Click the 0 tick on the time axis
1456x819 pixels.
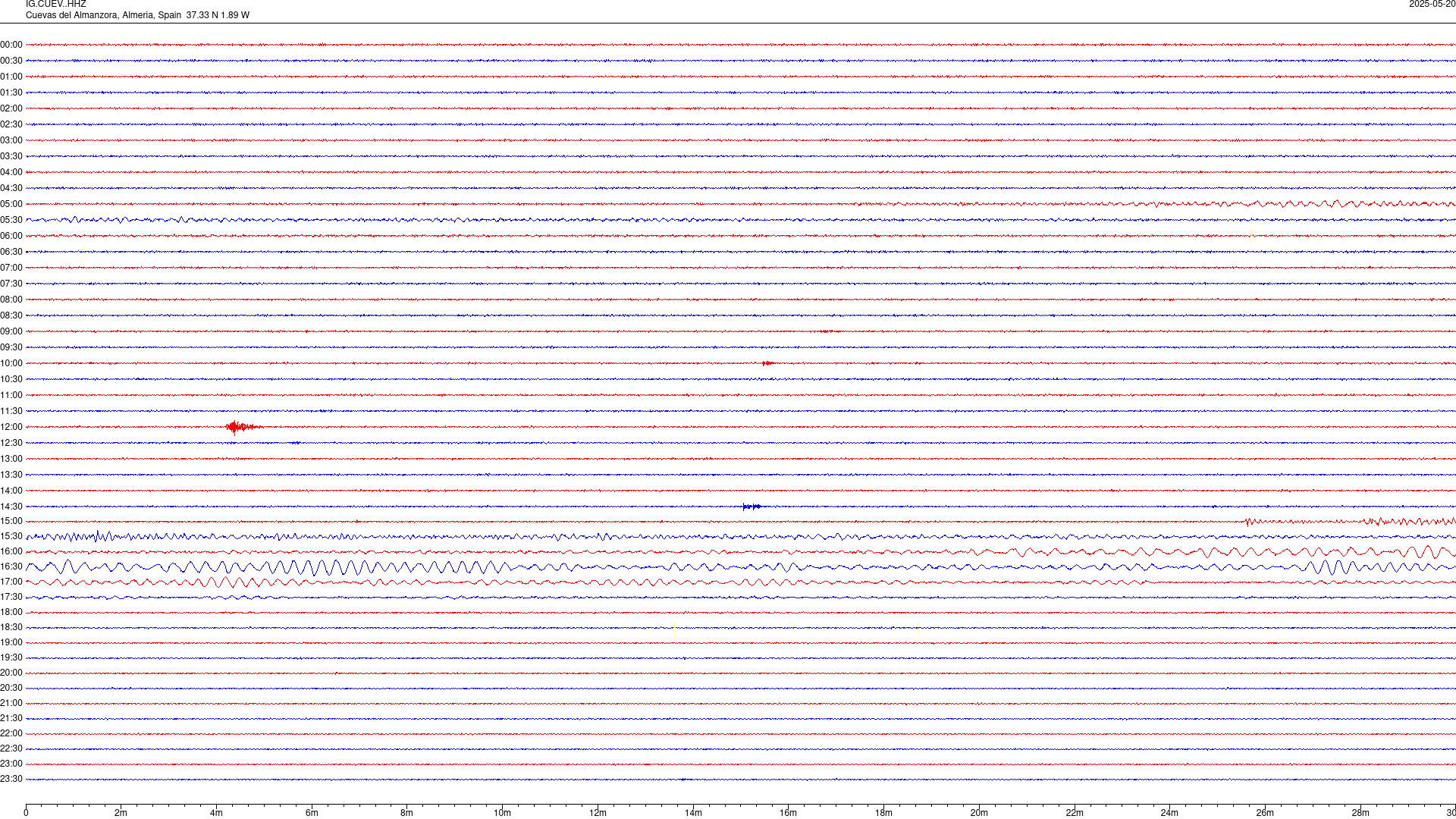(x=26, y=813)
